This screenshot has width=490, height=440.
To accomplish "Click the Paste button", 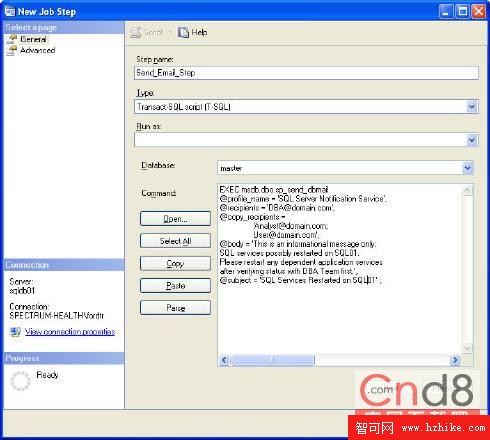I will (175, 286).
